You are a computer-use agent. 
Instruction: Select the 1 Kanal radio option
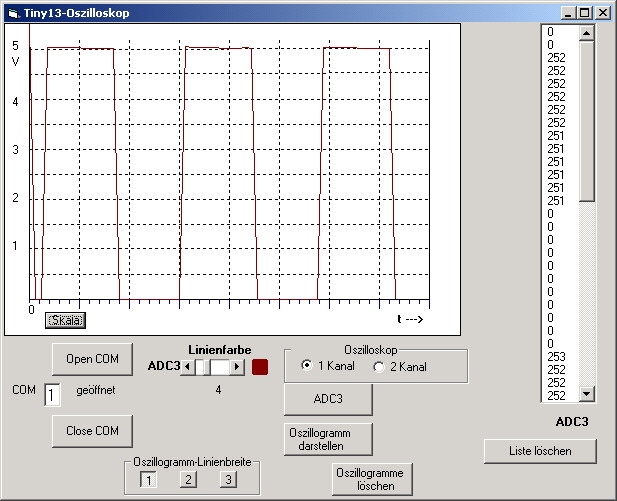[307, 367]
